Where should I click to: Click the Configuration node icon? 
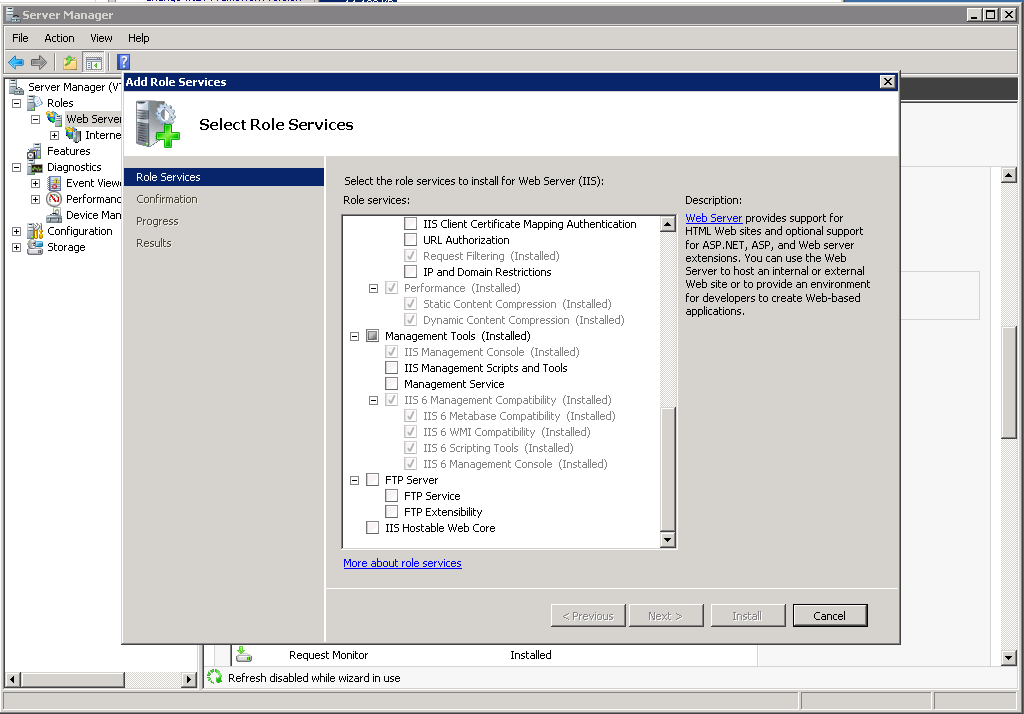tap(35, 231)
